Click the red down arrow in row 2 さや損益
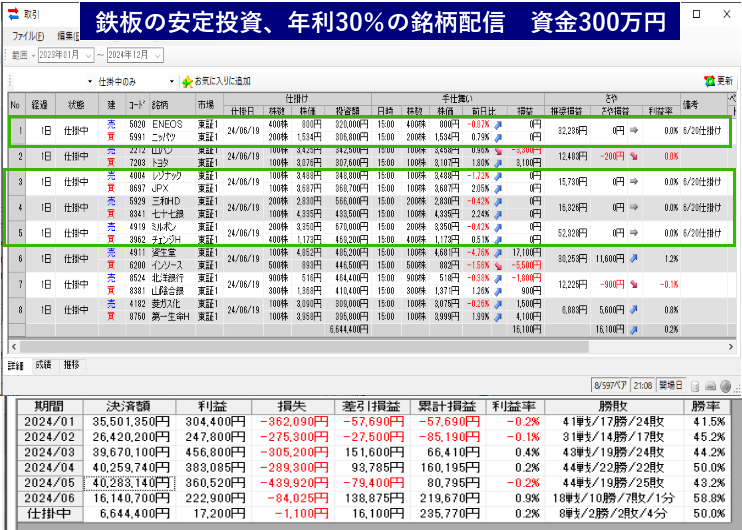This screenshot has width=742, height=530. pyautogui.click(x=633, y=157)
